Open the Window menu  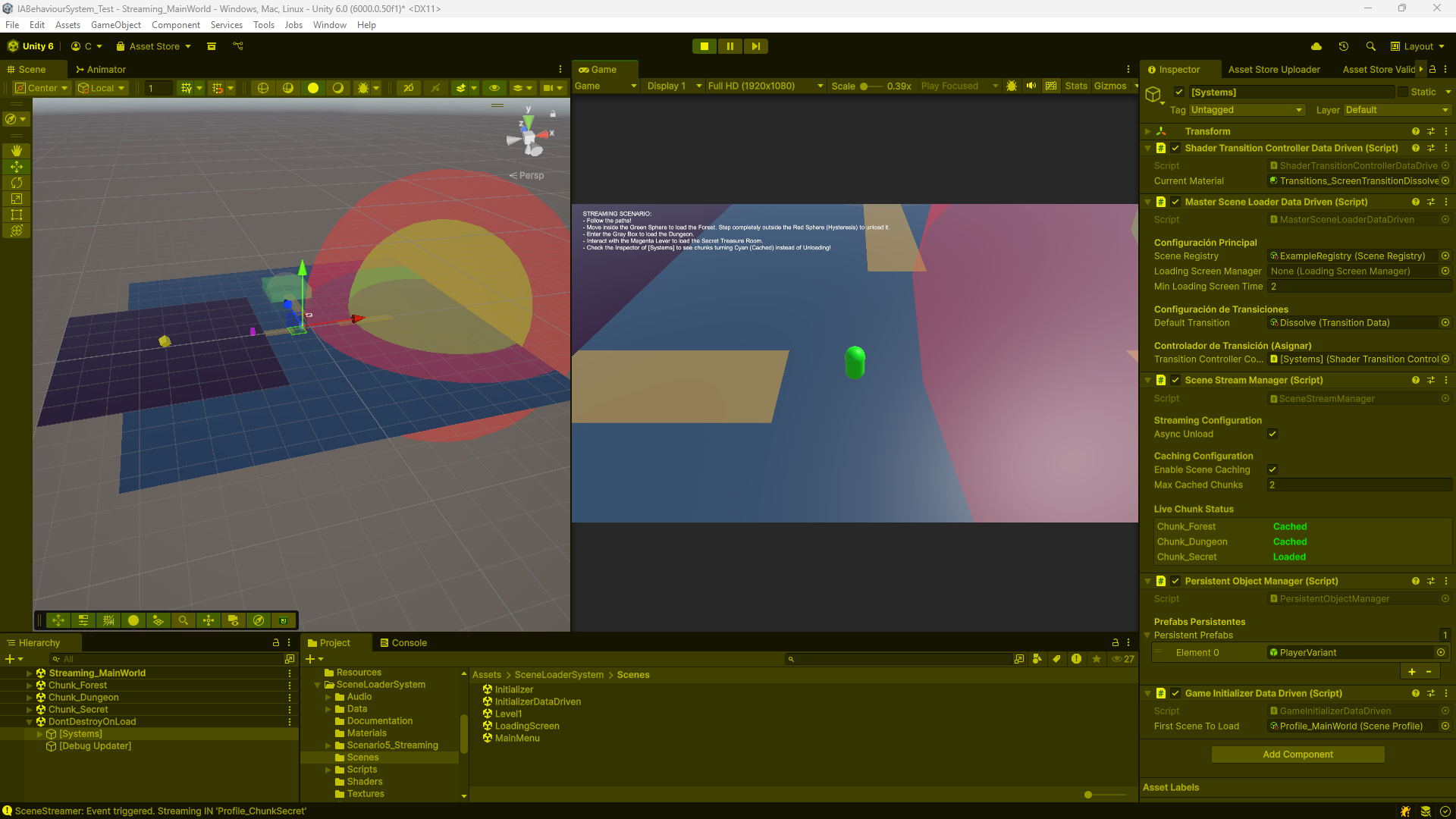click(x=330, y=25)
